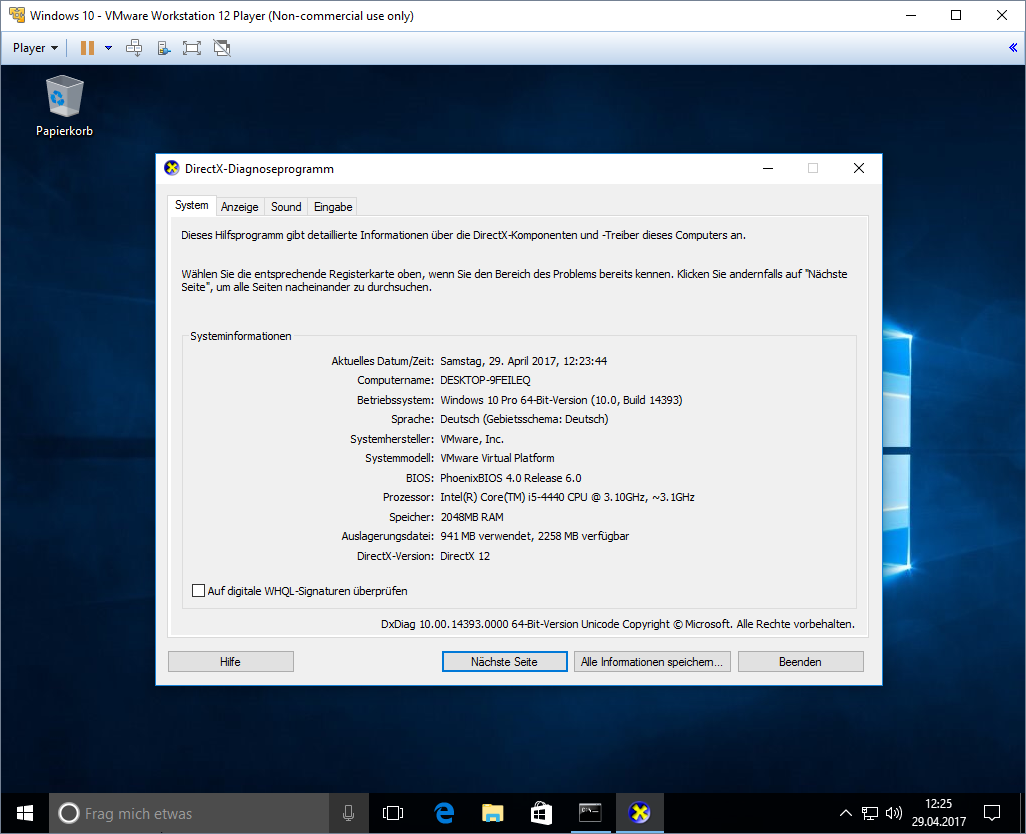
Task: Click Alle Informationen speichern button
Action: pyautogui.click(x=652, y=662)
